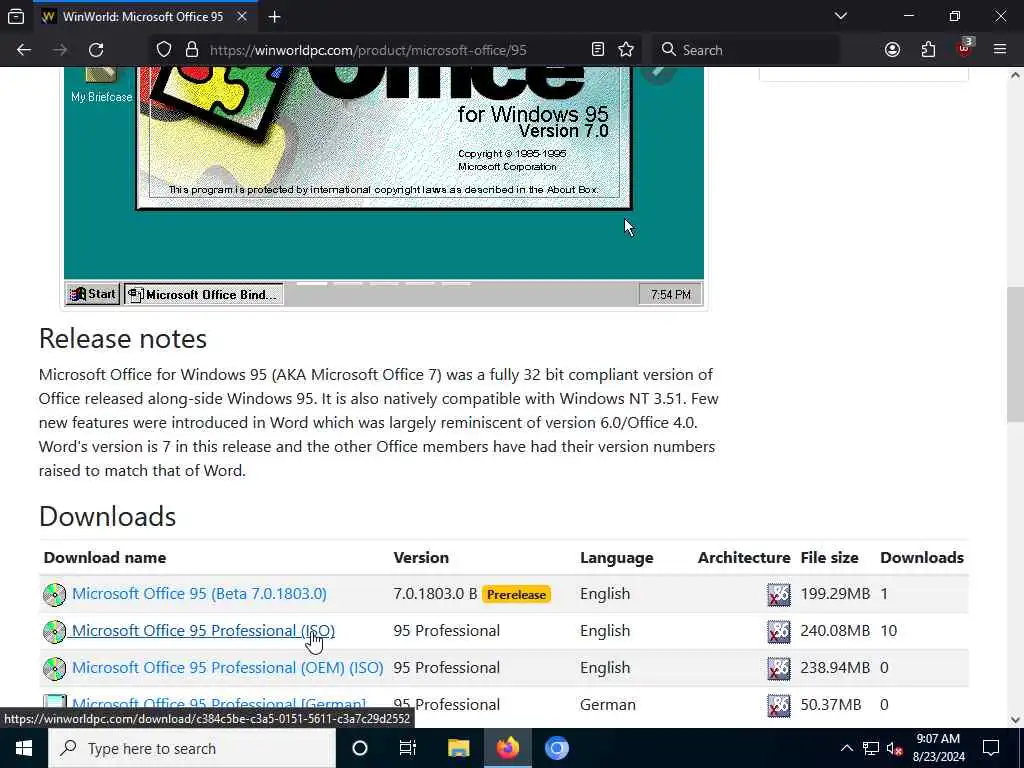The height and width of the screenshot is (768, 1024).
Task: Click disc icon beside Office 95 Professional (ISO)
Action: [x=54, y=632]
